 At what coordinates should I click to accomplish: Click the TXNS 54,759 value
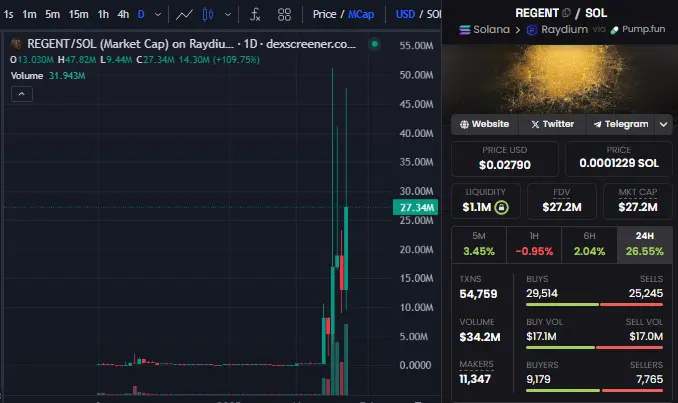(478, 294)
